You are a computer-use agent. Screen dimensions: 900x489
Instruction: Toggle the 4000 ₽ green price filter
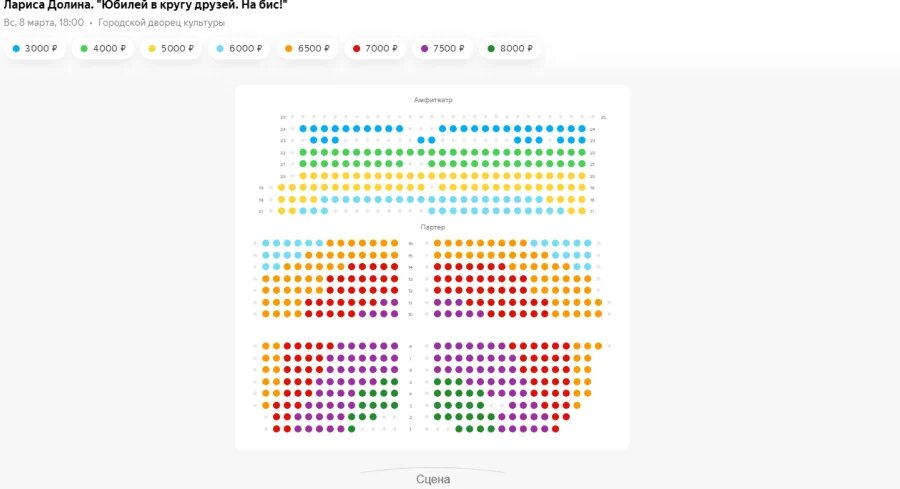(103, 49)
